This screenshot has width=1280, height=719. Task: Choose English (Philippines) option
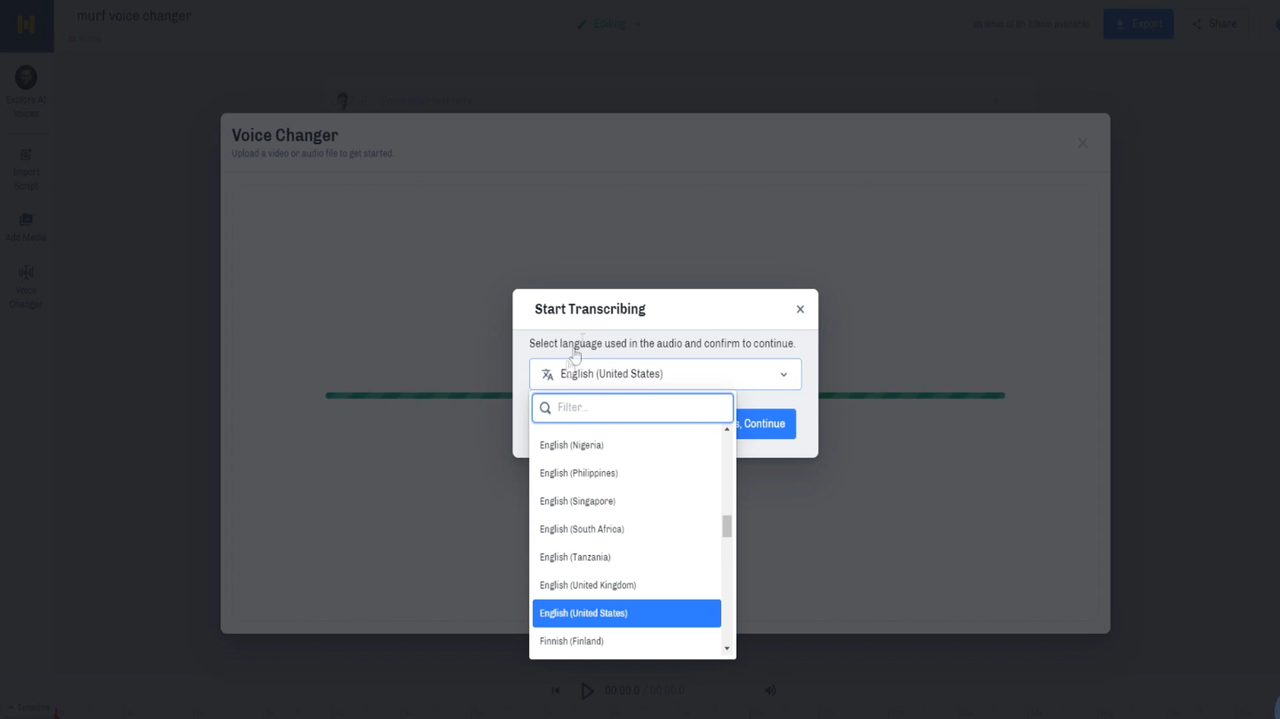point(626,473)
